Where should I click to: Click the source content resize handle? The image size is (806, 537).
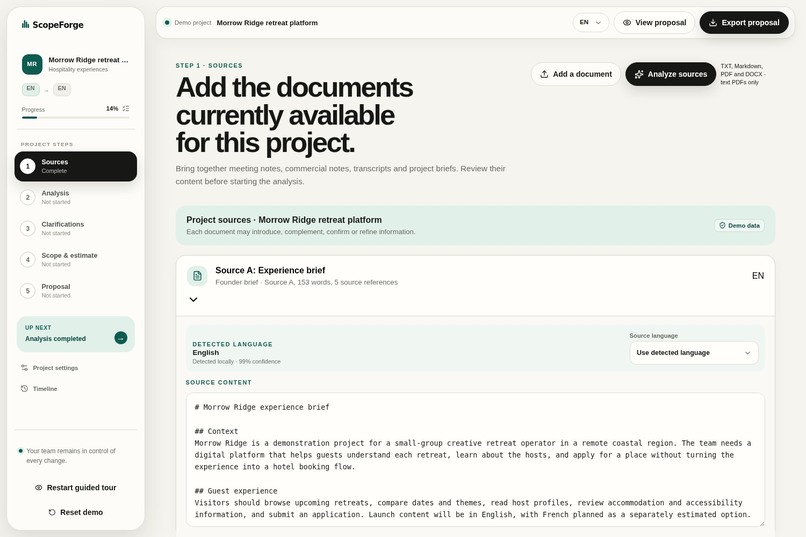pyautogui.click(x=761, y=523)
